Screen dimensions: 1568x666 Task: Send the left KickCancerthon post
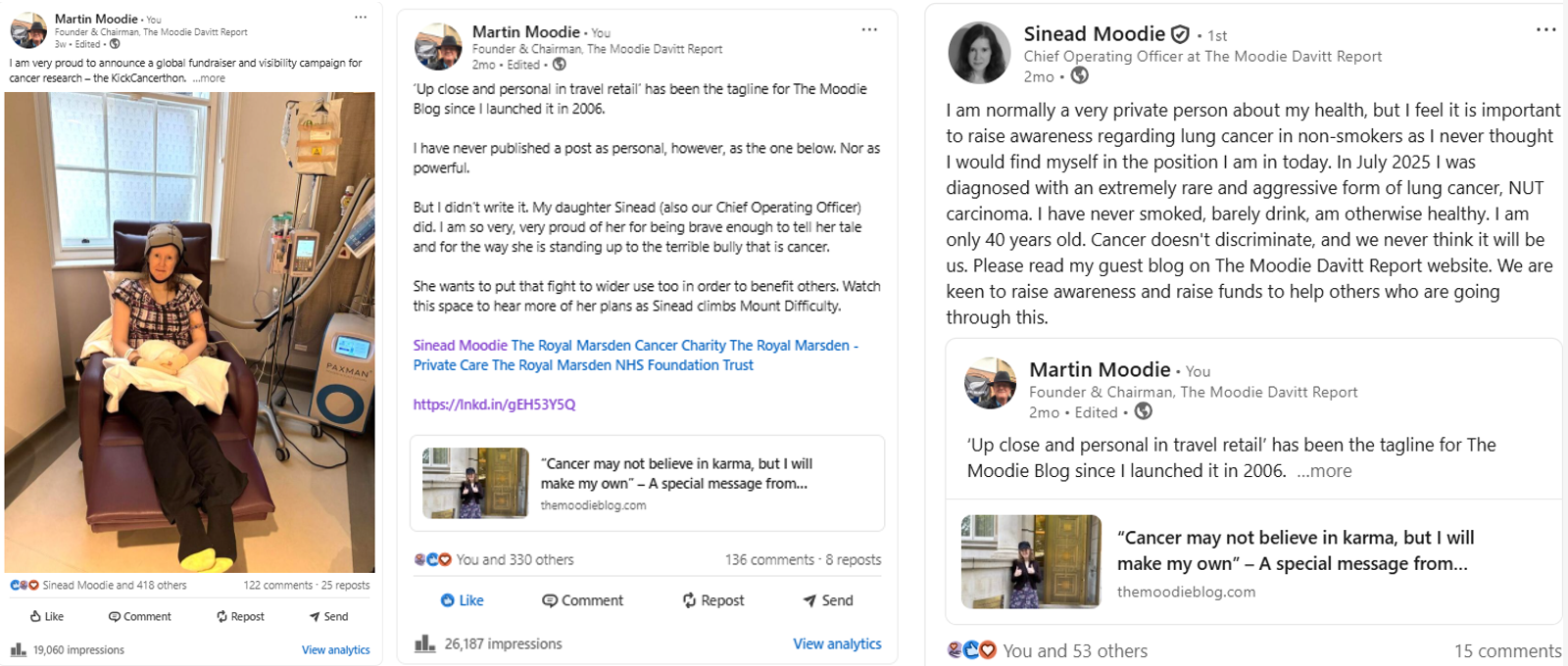pyautogui.click(x=328, y=616)
